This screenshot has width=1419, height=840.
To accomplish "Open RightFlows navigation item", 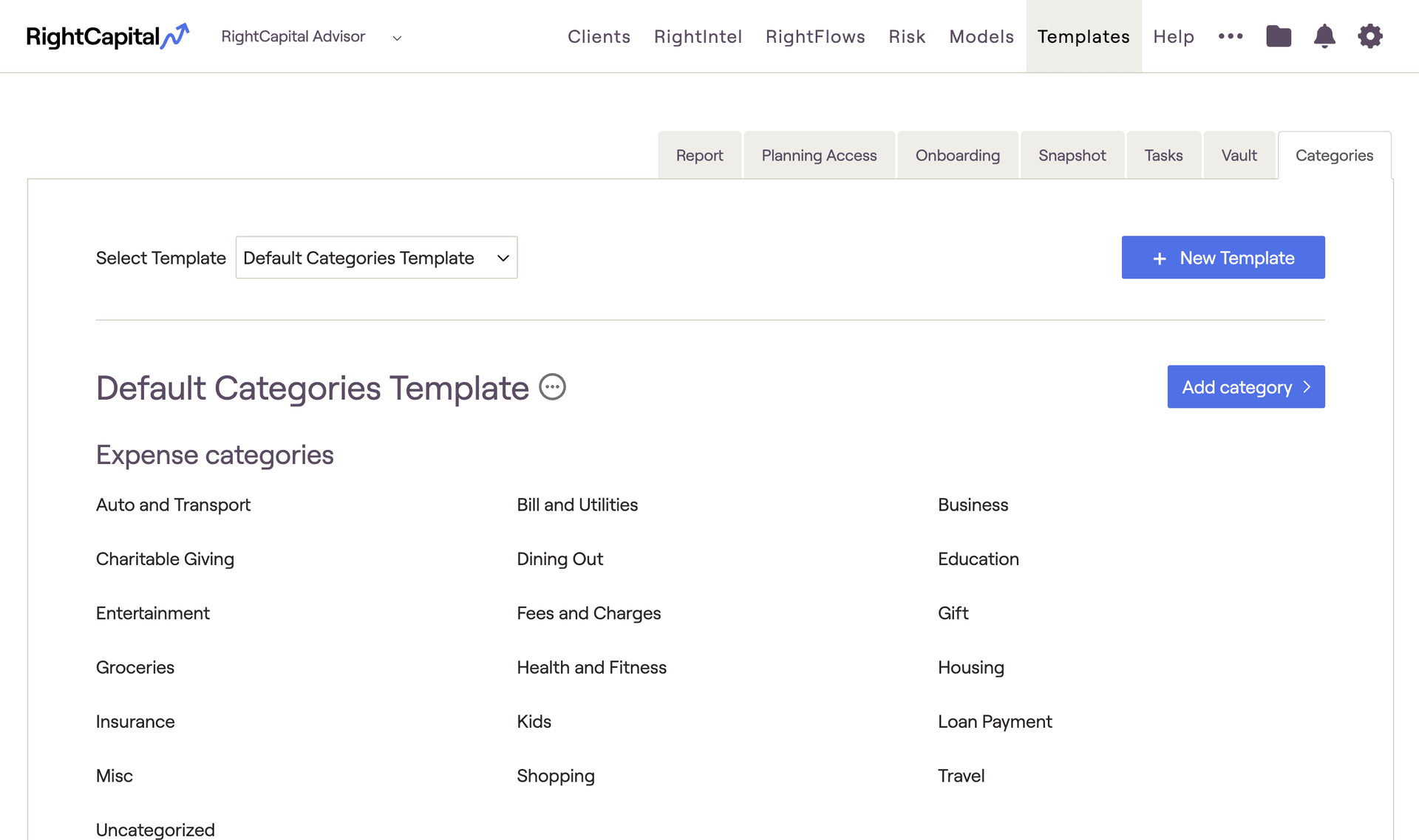I will [815, 36].
